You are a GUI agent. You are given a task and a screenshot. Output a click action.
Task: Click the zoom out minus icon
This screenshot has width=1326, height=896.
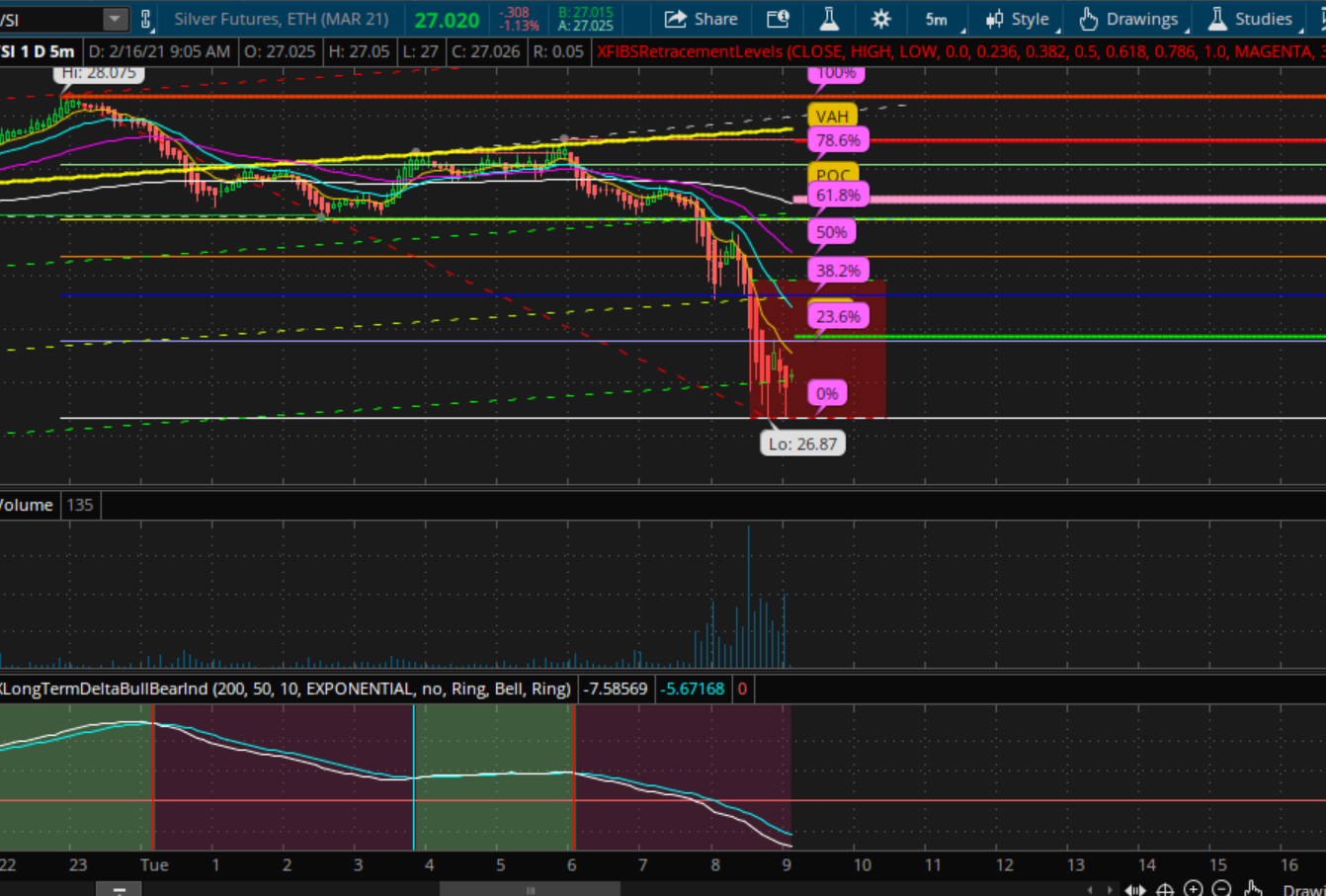point(1220,889)
